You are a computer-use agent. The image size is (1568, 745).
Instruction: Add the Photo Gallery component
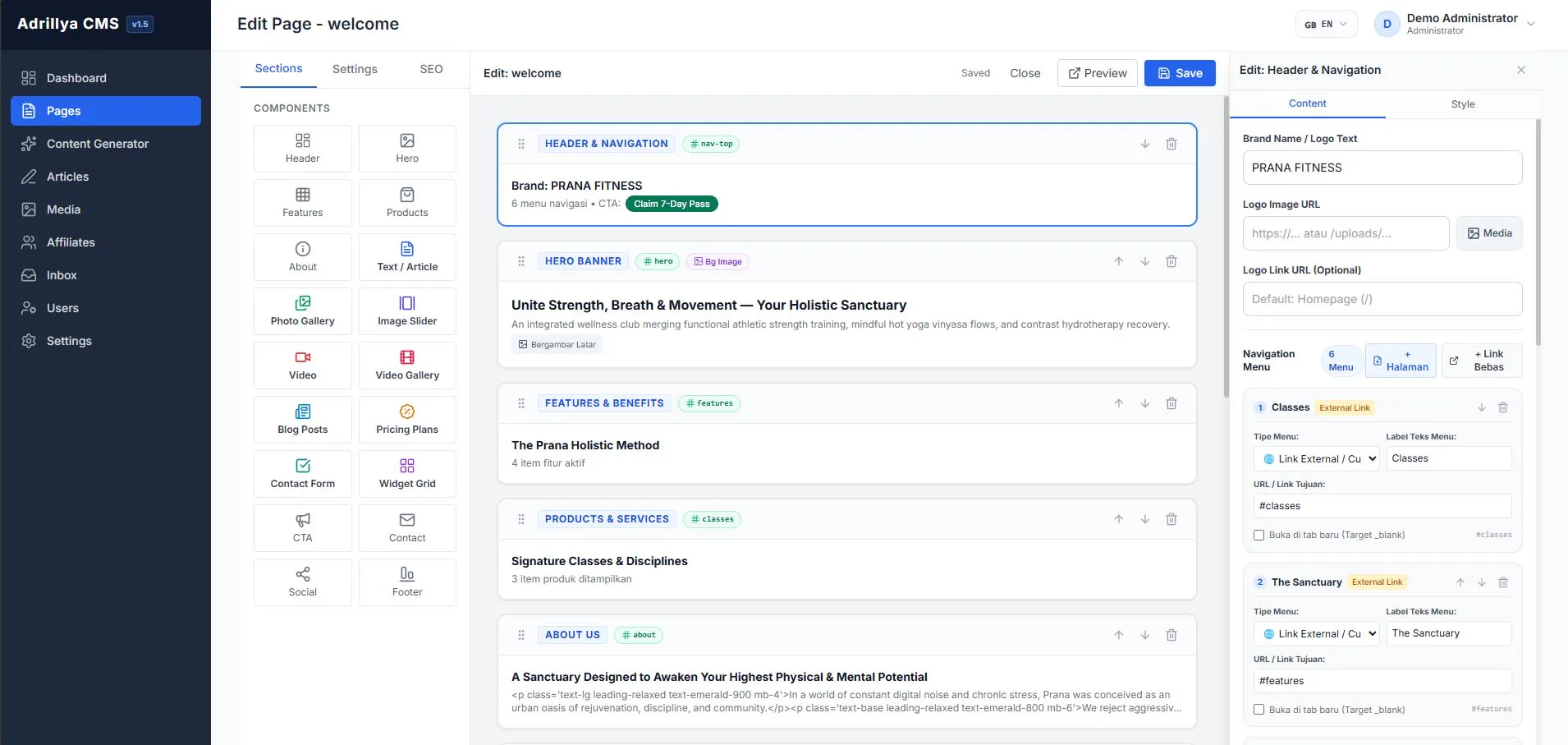coord(303,311)
